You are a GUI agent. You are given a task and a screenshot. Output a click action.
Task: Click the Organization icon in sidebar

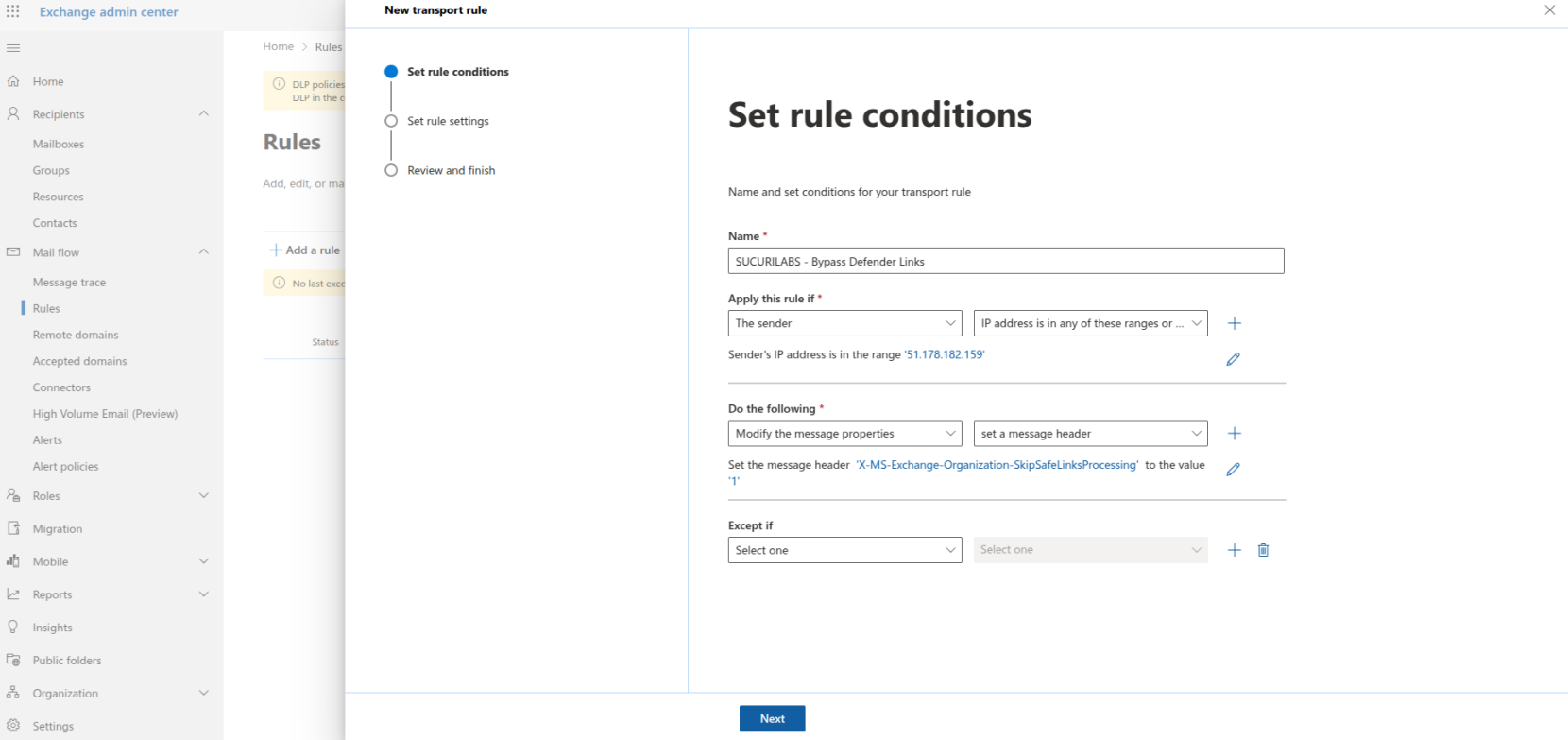coord(13,693)
